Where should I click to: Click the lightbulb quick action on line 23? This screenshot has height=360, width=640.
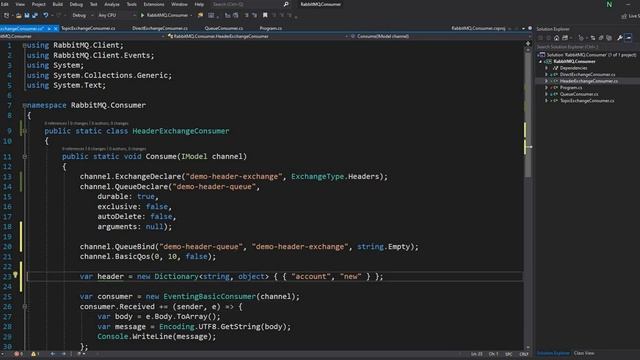(x=16, y=275)
